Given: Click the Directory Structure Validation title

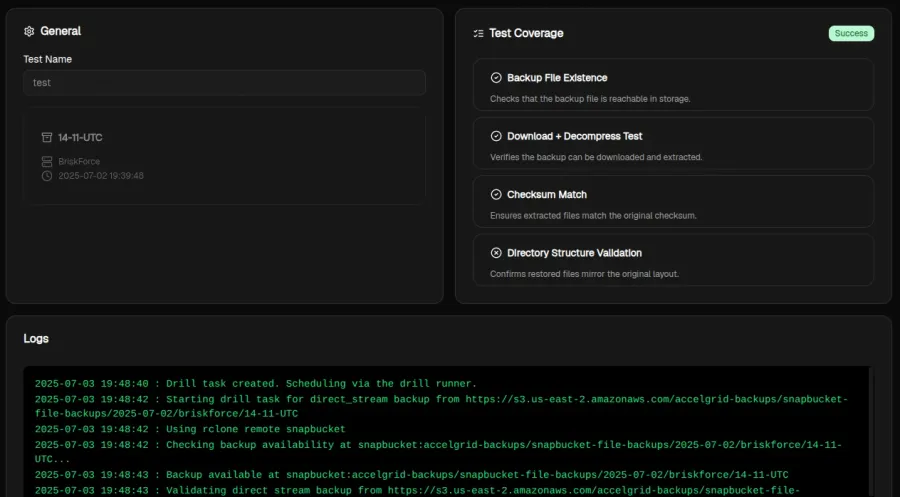Looking at the screenshot, I should click(x=574, y=253).
